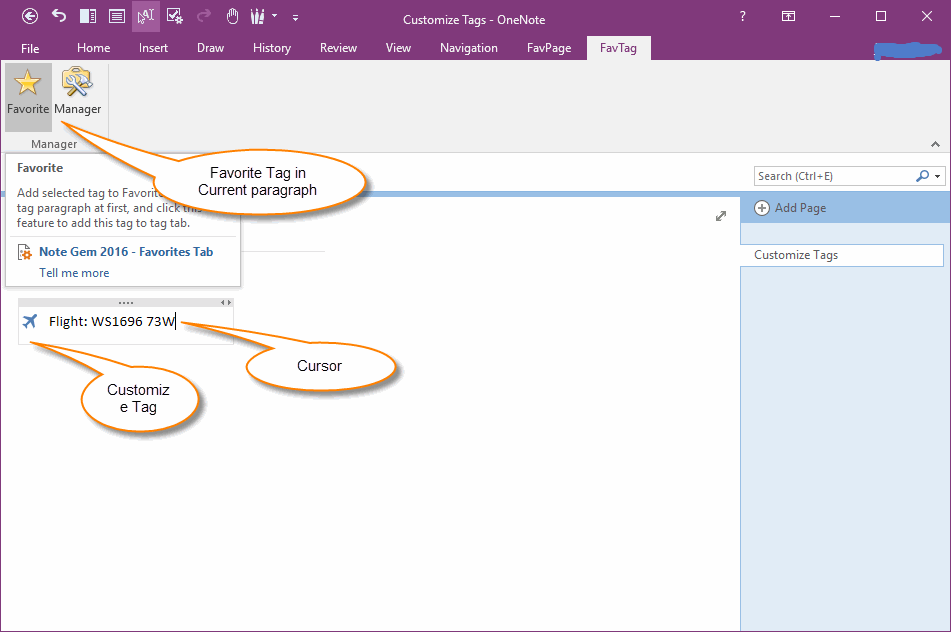Click in the Search (Ctrl+E) box

[834, 176]
